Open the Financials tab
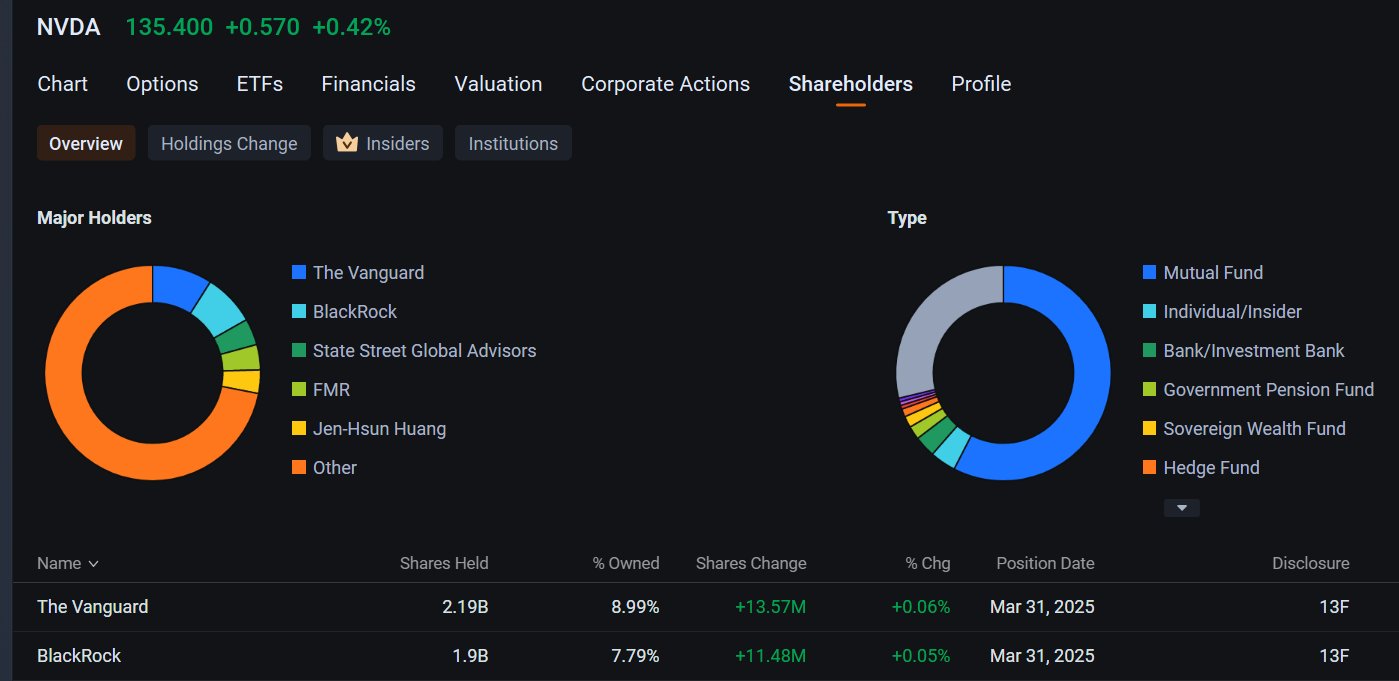The image size is (1399, 681). pos(368,84)
